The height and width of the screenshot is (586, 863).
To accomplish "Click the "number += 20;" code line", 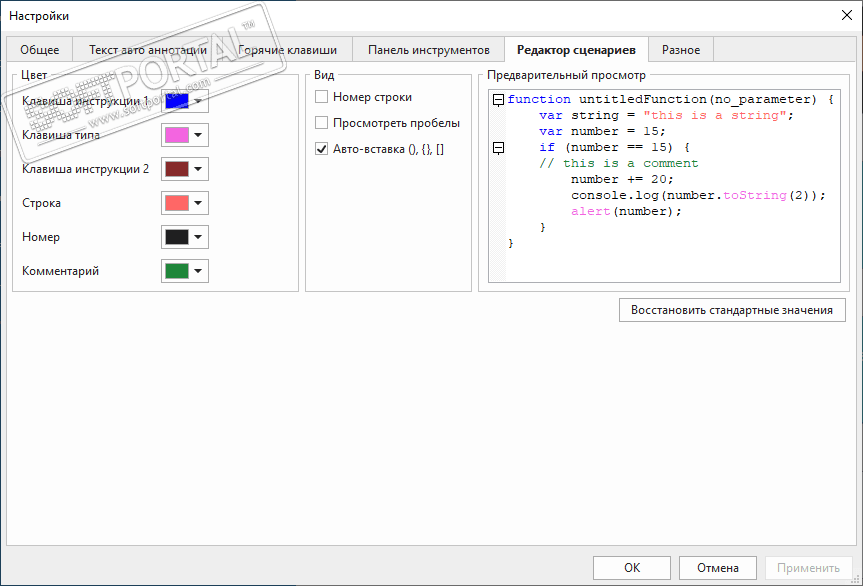I will click(x=622, y=179).
